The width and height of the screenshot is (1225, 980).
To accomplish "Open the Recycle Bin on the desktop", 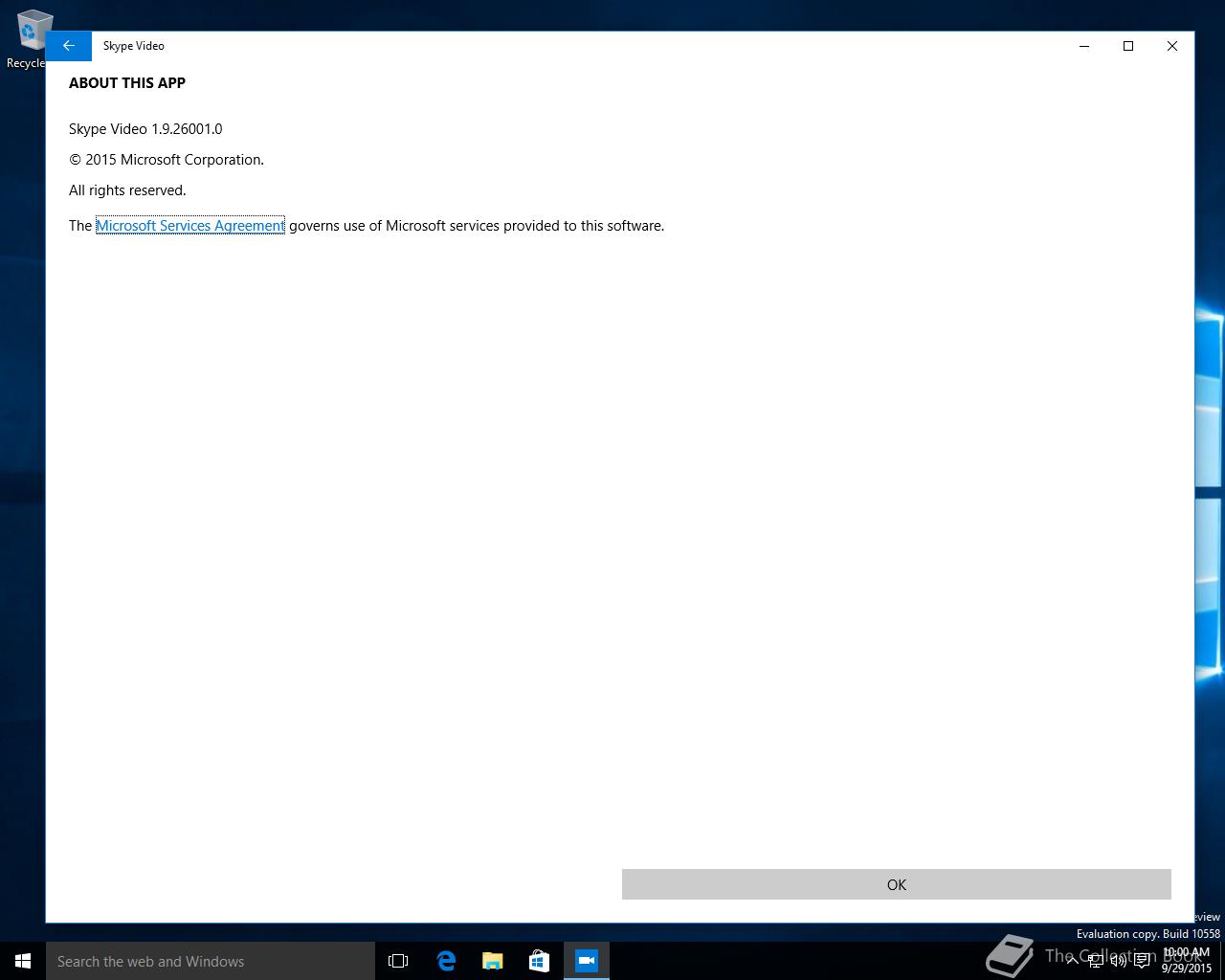I will tap(29, 40).
